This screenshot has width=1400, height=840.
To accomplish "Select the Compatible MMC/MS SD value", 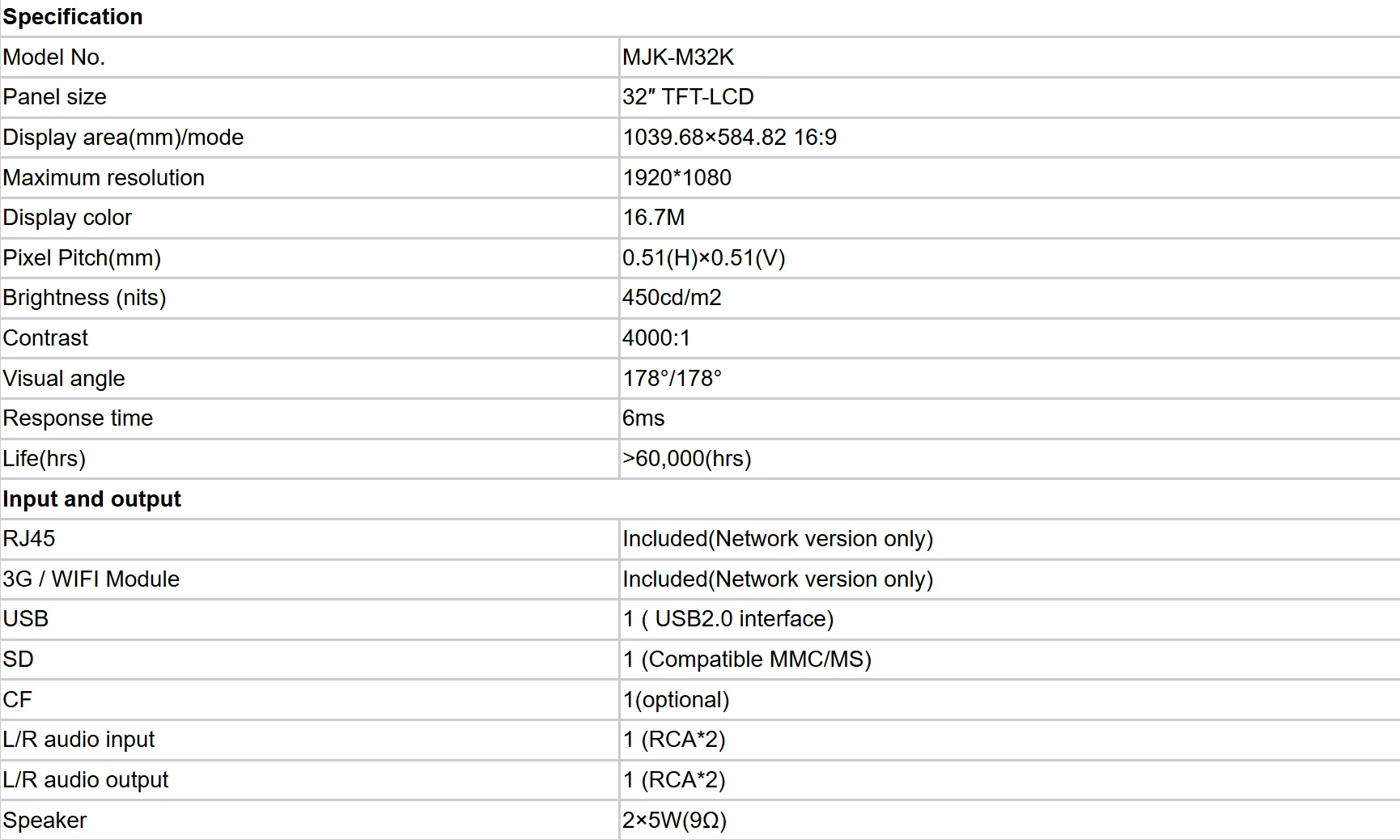I will (747, 660).
